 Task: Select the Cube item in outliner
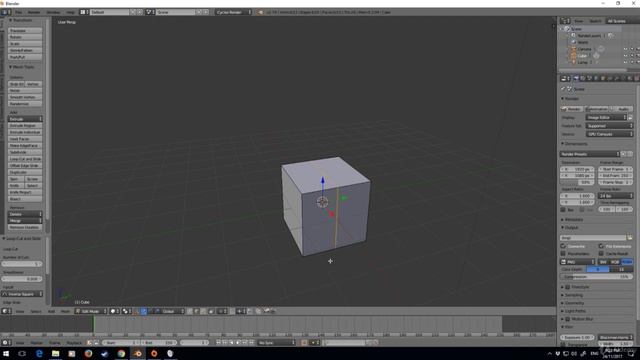[582, 56]
